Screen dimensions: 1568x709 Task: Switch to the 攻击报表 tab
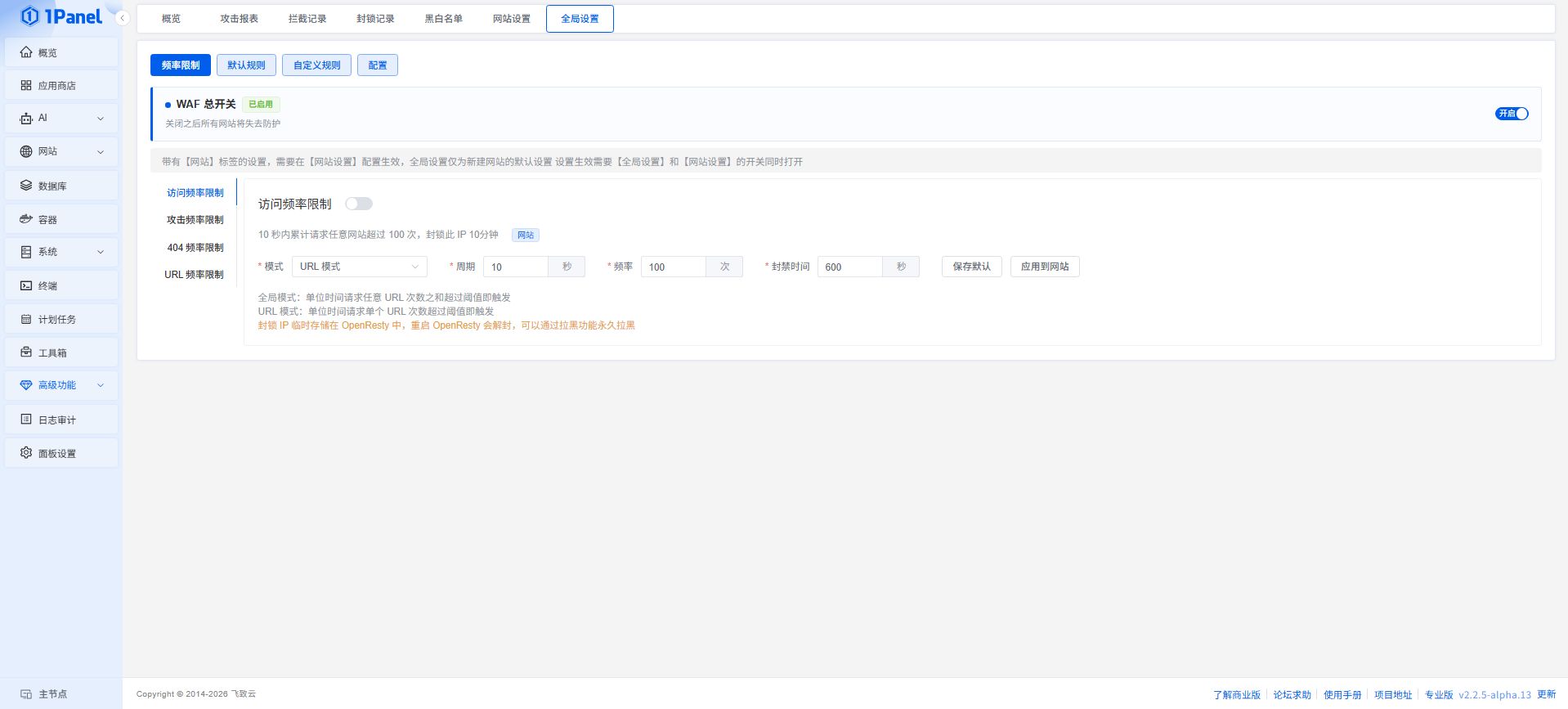[239, 19]
